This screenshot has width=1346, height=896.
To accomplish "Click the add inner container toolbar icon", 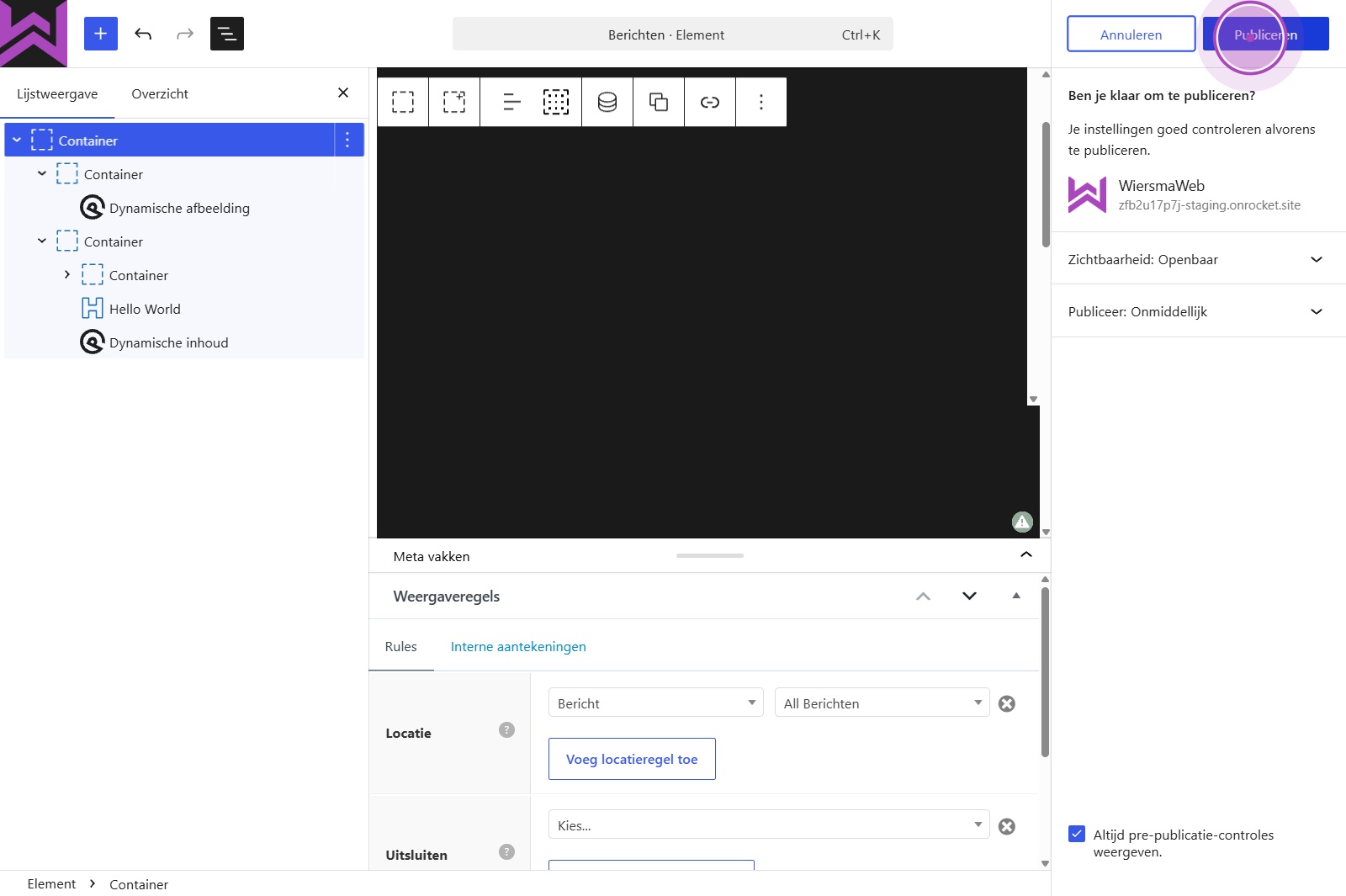I will [x=454, y=102].
